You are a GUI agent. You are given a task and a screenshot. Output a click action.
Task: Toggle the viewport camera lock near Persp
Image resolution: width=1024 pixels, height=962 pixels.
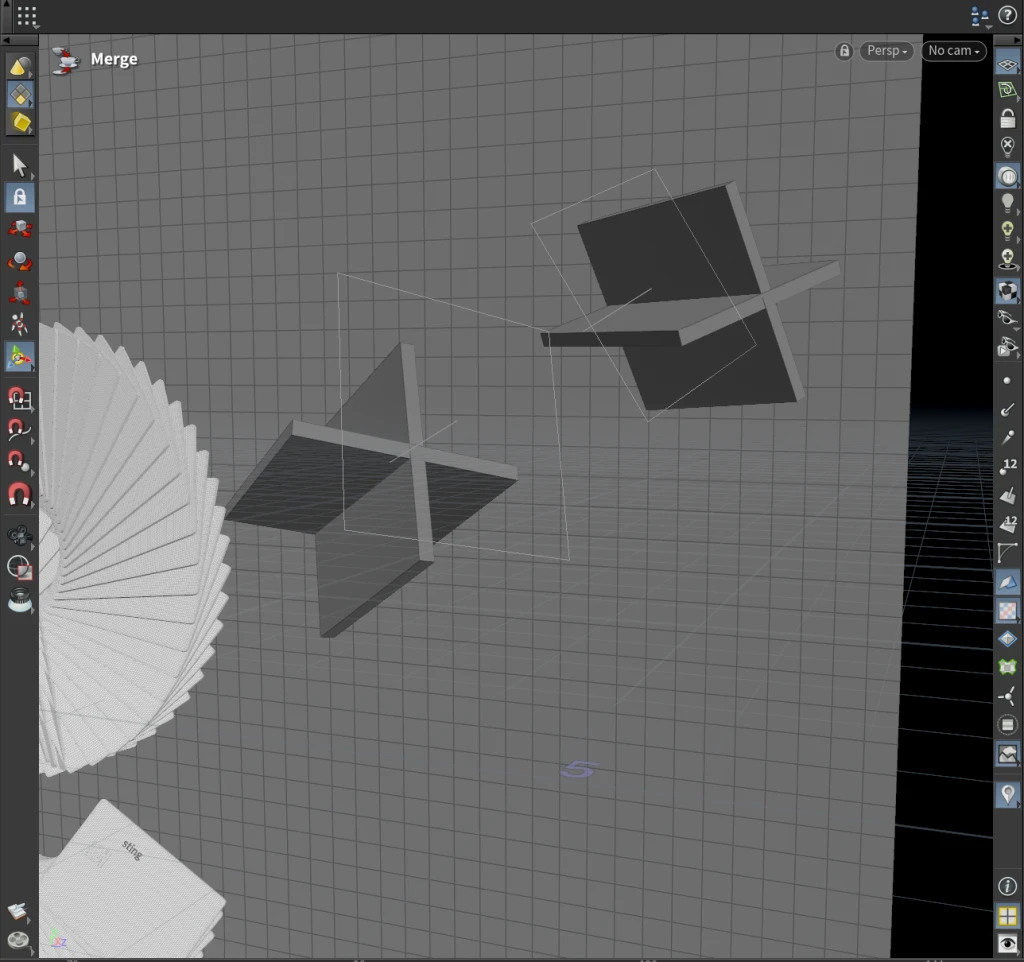click(844, 51)
